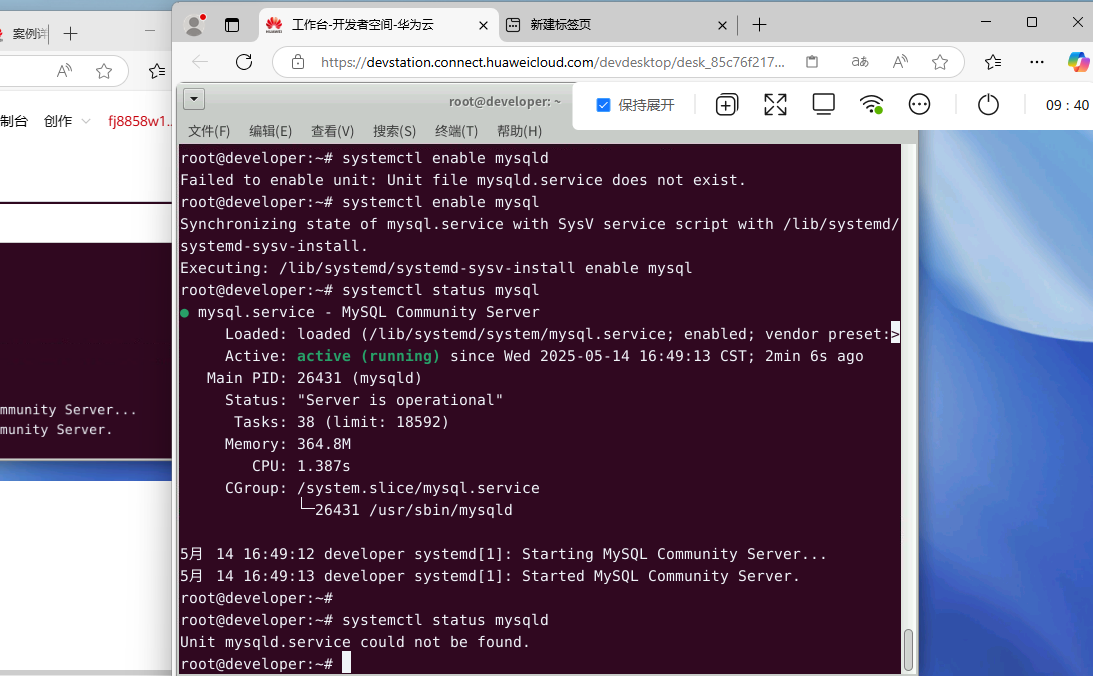Click the back navigation arrow
This screenshot has width=1093, height=676.
[200, 62]
